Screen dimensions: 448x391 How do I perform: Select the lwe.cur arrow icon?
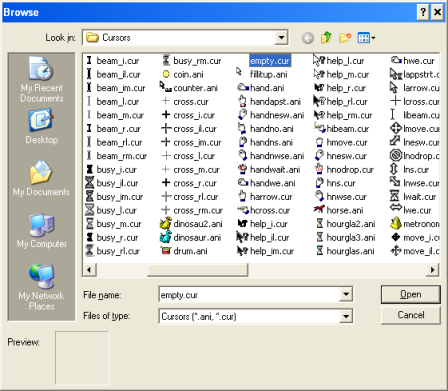coord(395,209)
